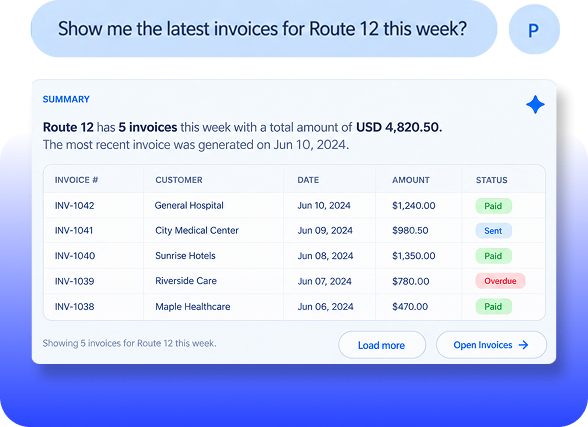Select invoice number INV-1040
Viewport: 588px width, 427px height.
coord(75,256)
